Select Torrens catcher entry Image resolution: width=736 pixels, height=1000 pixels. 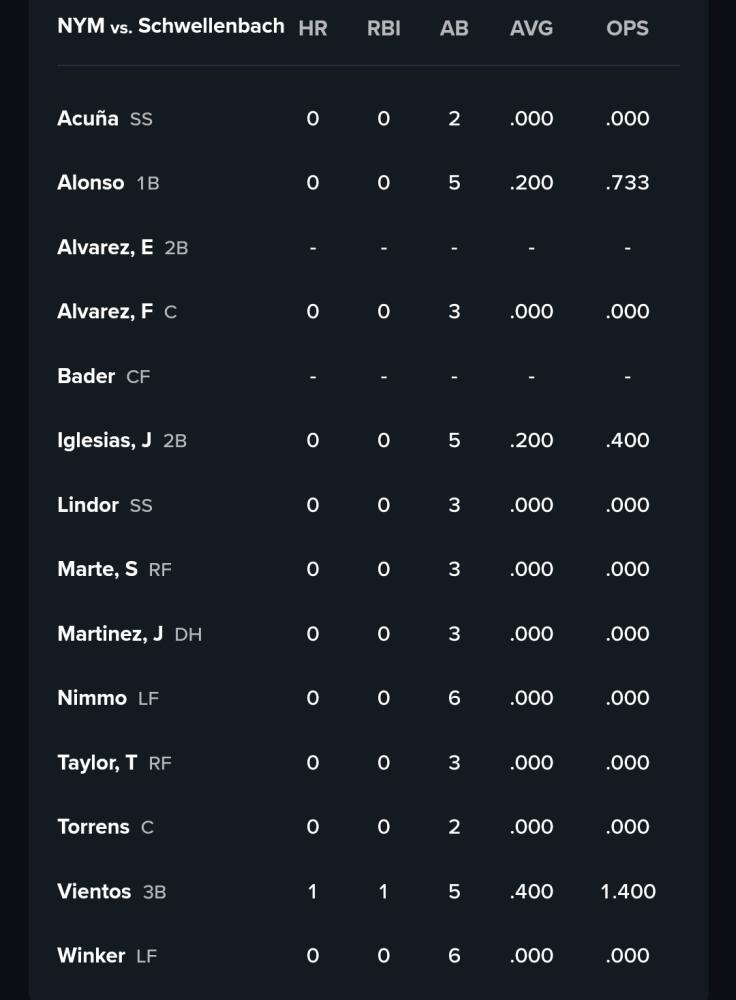[x=93, y=827]
